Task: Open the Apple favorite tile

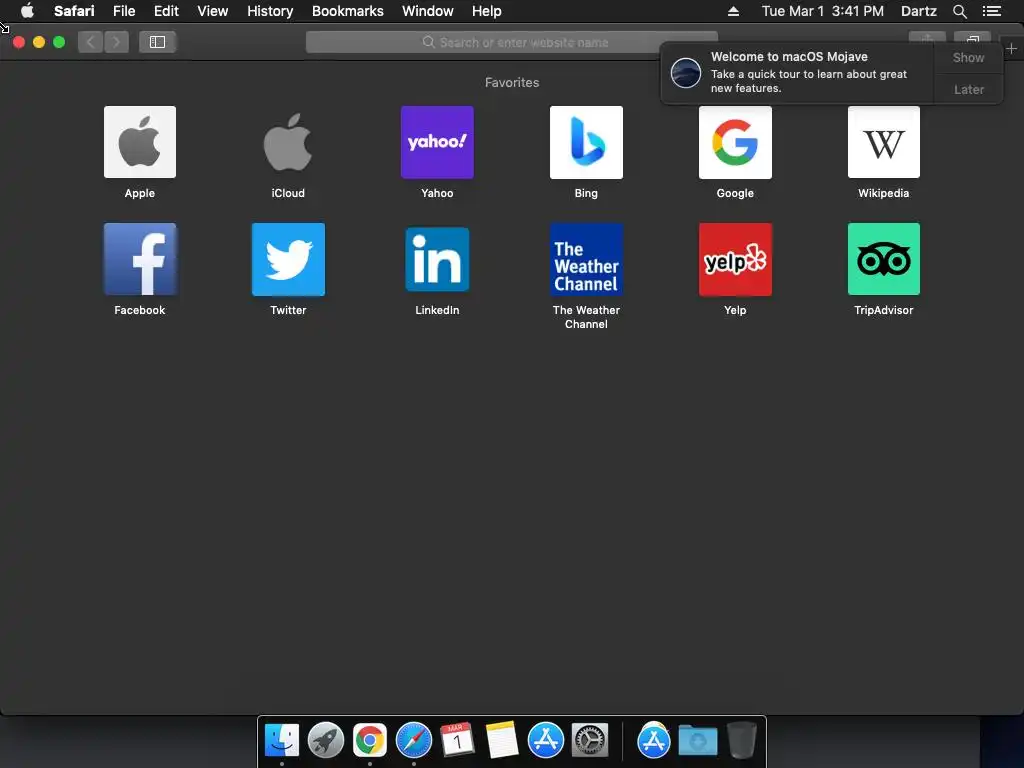Action: pyautogui.click(x=140, y=142)
